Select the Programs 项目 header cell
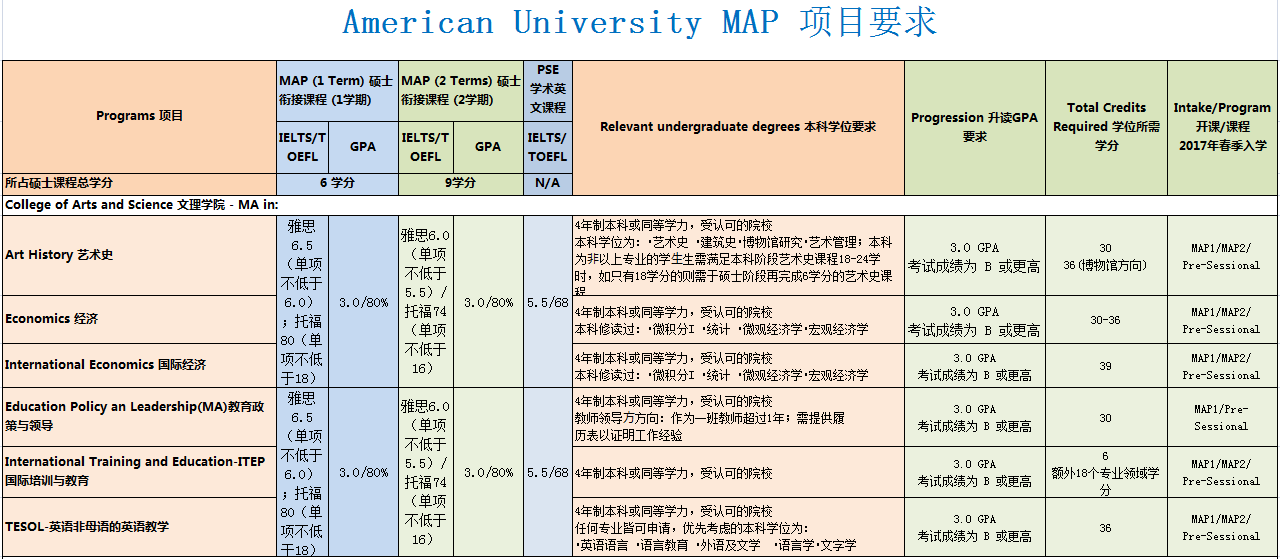 point(140,116)
